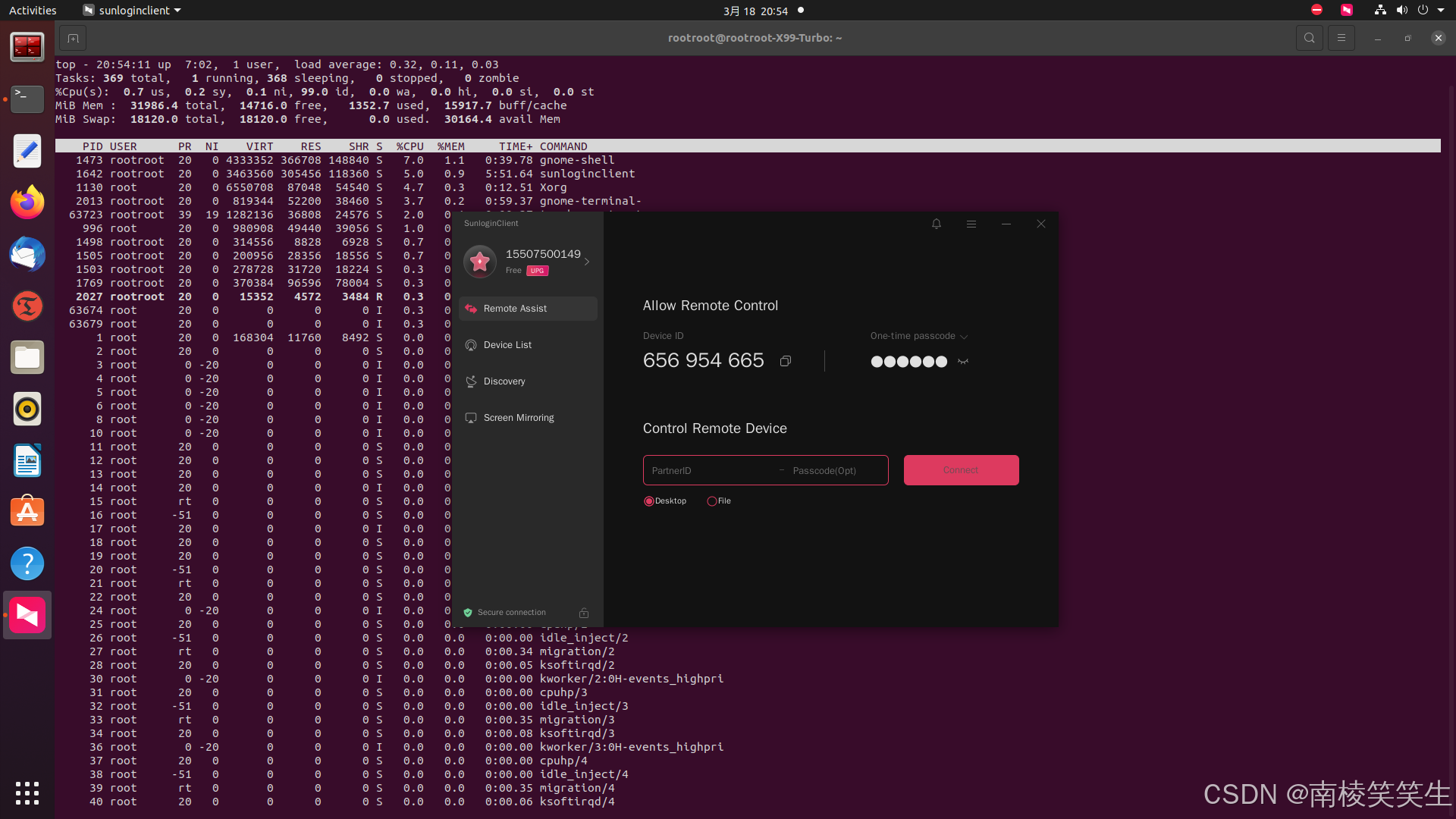Open Discovery in the sidebar
The image size is (1456, 819).
(528, 381)
